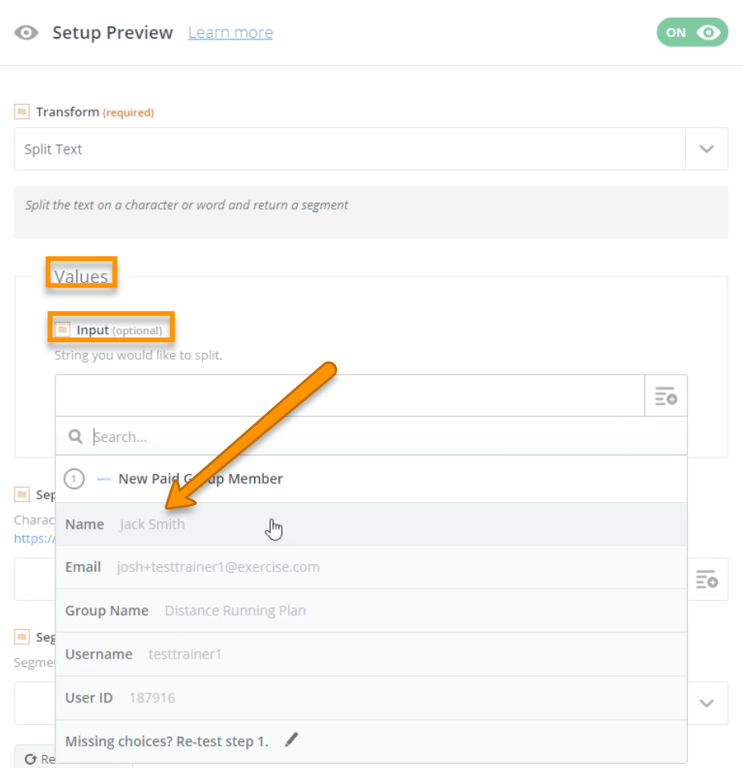Image resolution: width=743 pixels, height=768 pixels.
Task: Click the comment icon beside Transform label
Action: click(x=22, y=112)
